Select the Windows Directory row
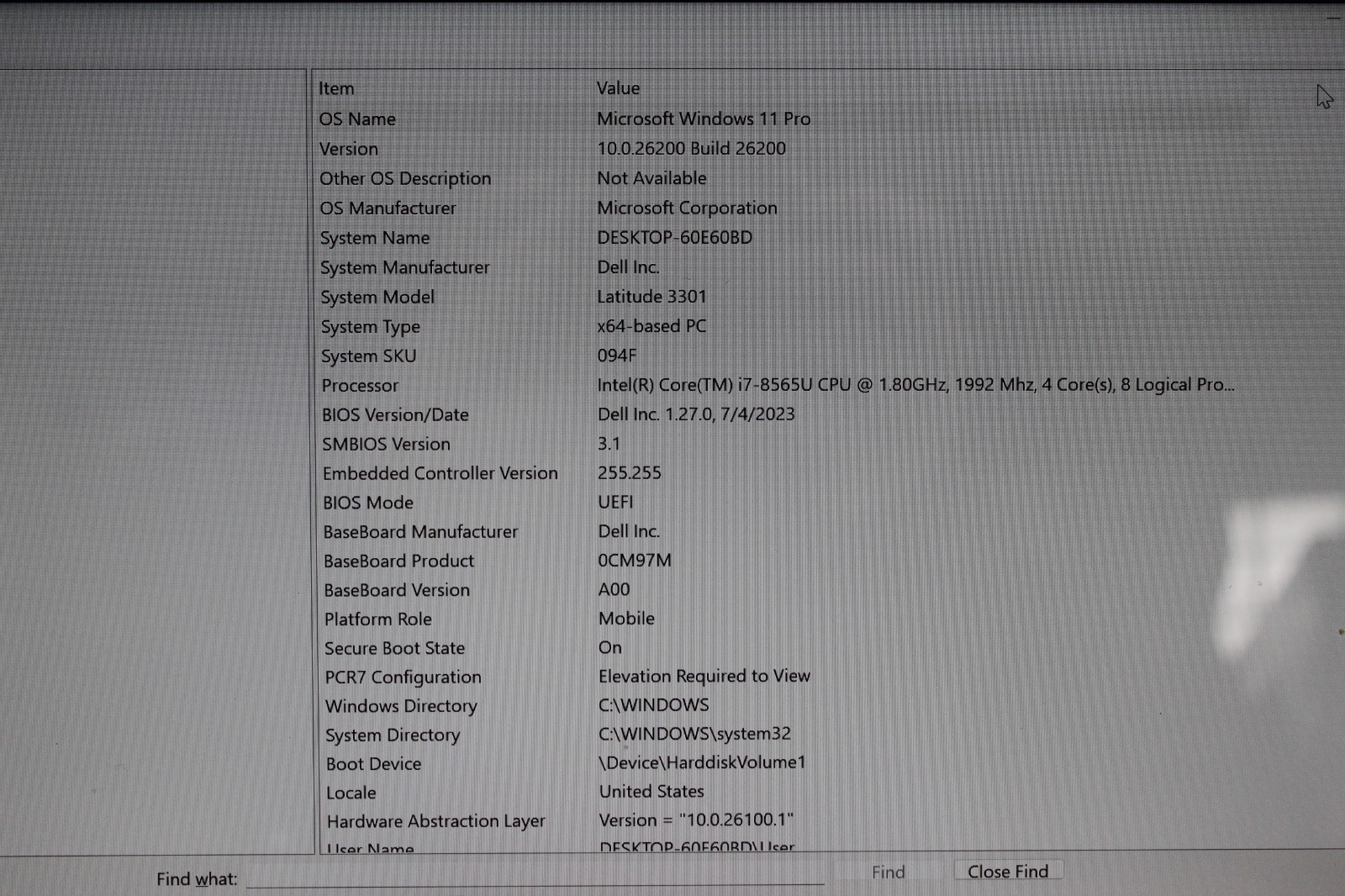 [x=401, y=706]
